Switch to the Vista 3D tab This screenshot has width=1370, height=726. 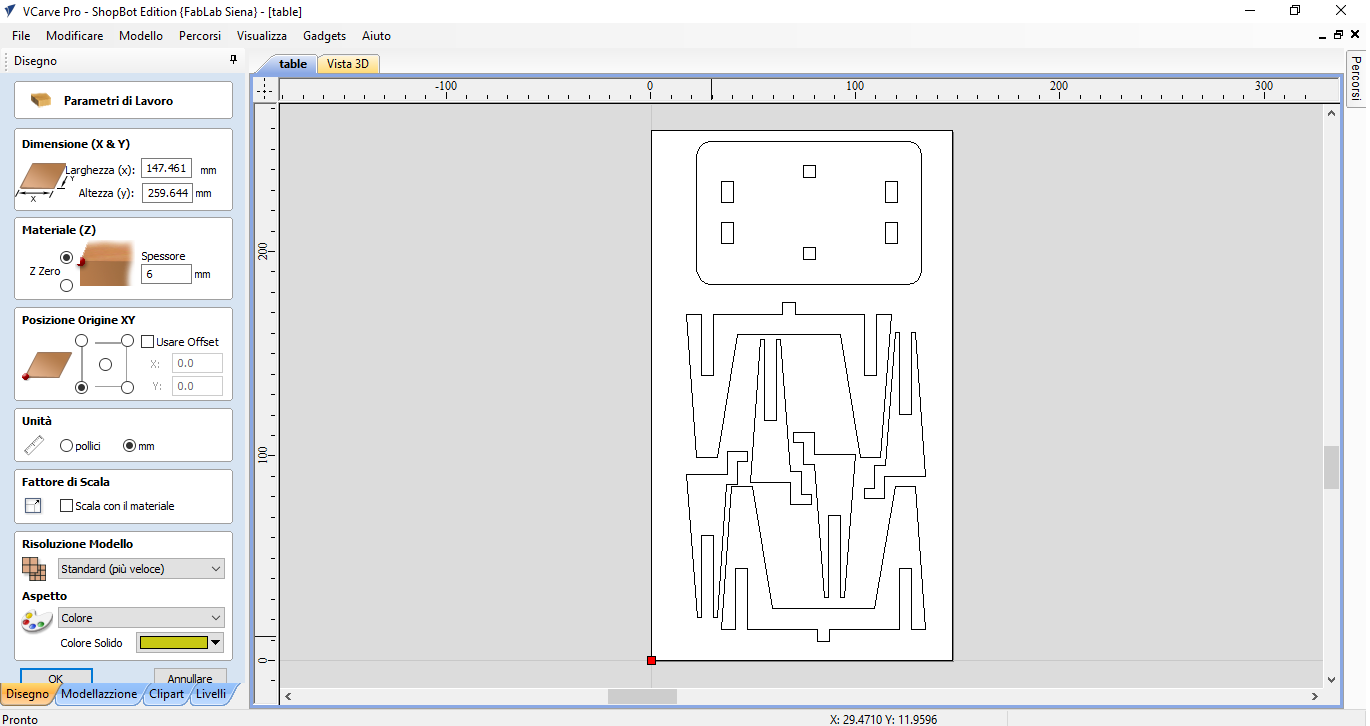coord(347,63)
